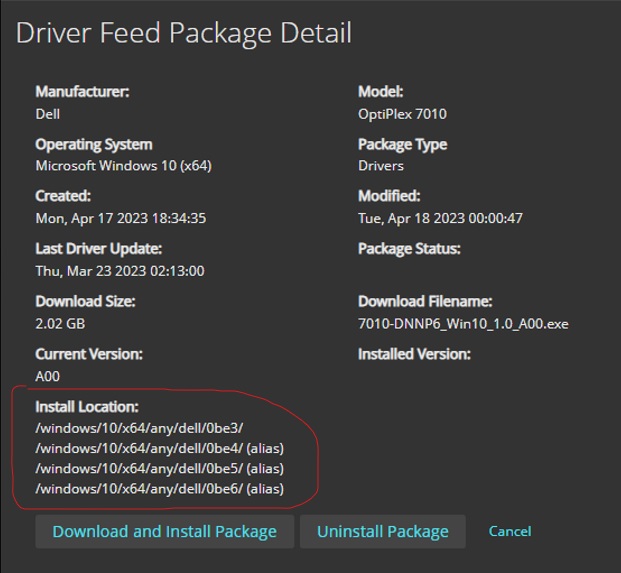Select the Driver Feed Package Detail heading
Image resolution: width=621 pixels, height=573 pixels.
click(184, 32)
